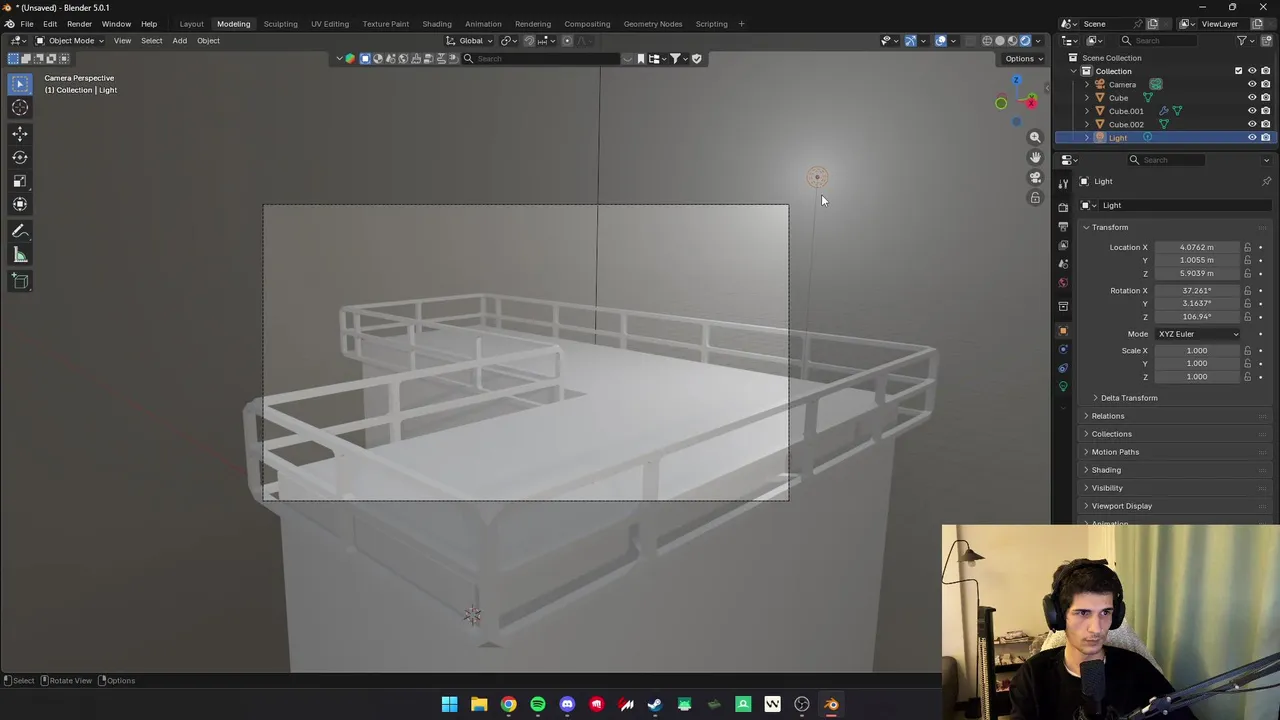This screenshot has height=720, width=1280.
Task: Click the light object gizmo in viewport
Action: tap(817, 178)
